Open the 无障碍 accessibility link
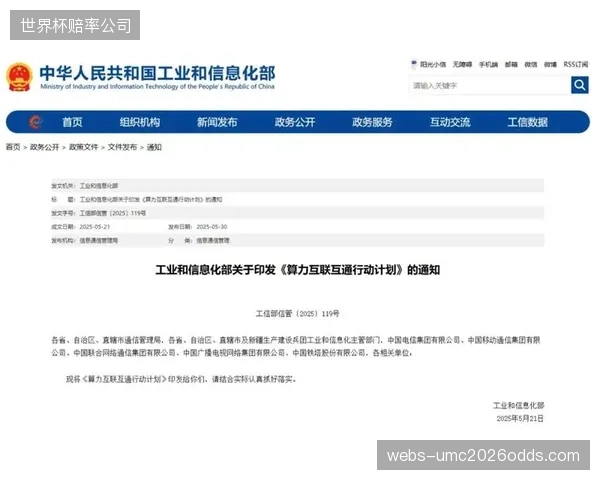Screen dimensions: 600x480 (x=462, y=64)
